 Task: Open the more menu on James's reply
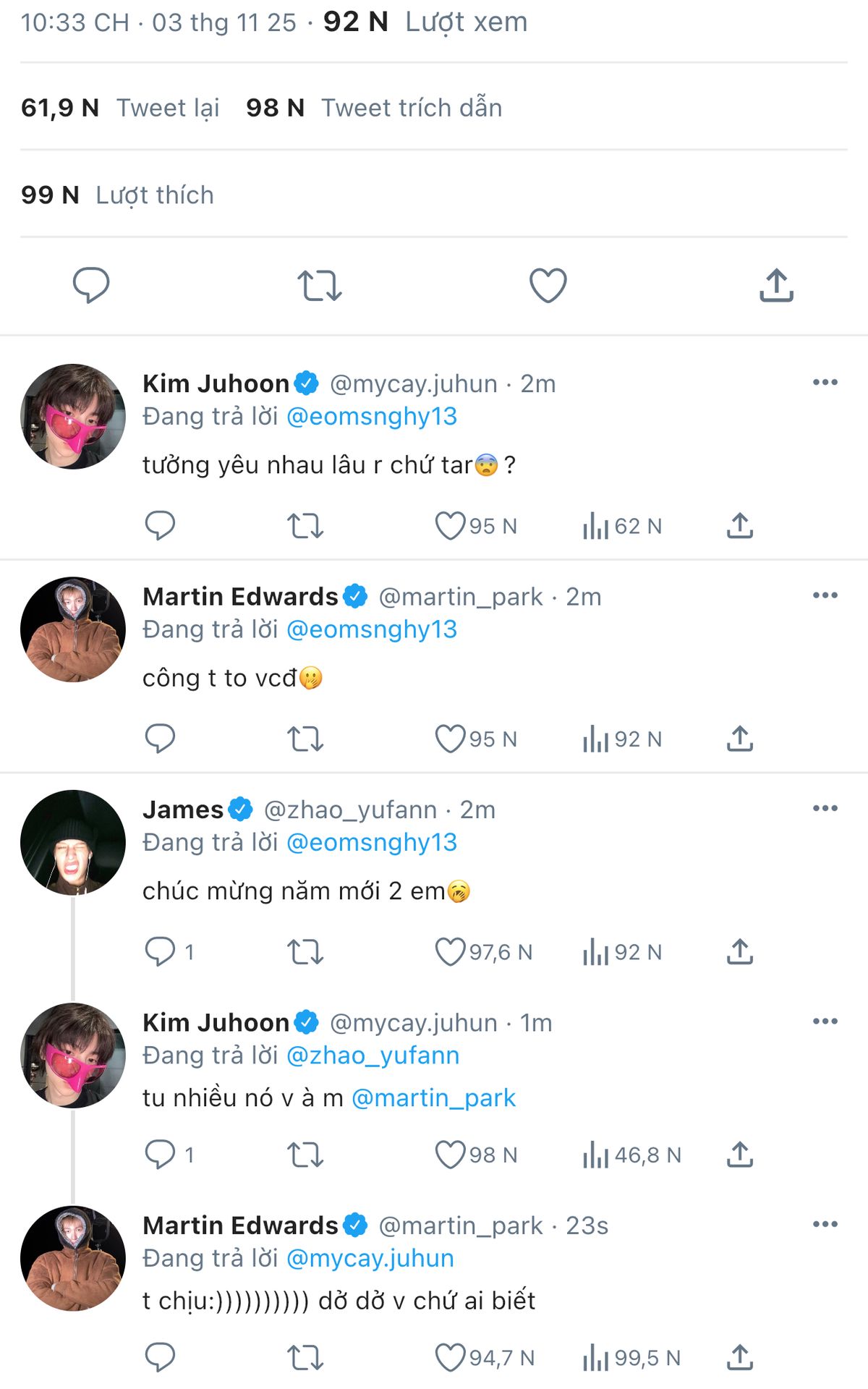pos(825,808)
